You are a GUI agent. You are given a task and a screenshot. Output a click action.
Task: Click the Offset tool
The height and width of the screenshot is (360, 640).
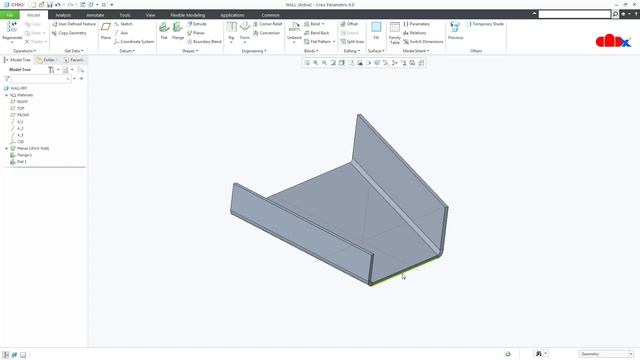(x=349, y=24)
